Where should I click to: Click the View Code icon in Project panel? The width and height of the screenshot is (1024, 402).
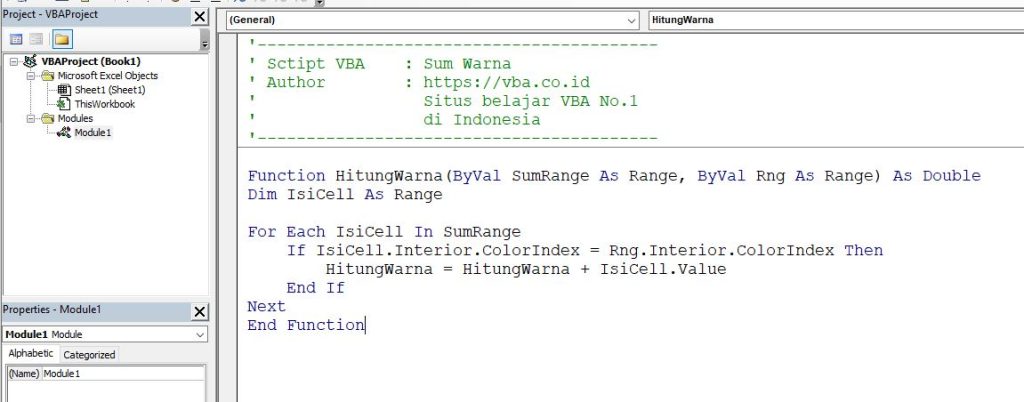16,39
